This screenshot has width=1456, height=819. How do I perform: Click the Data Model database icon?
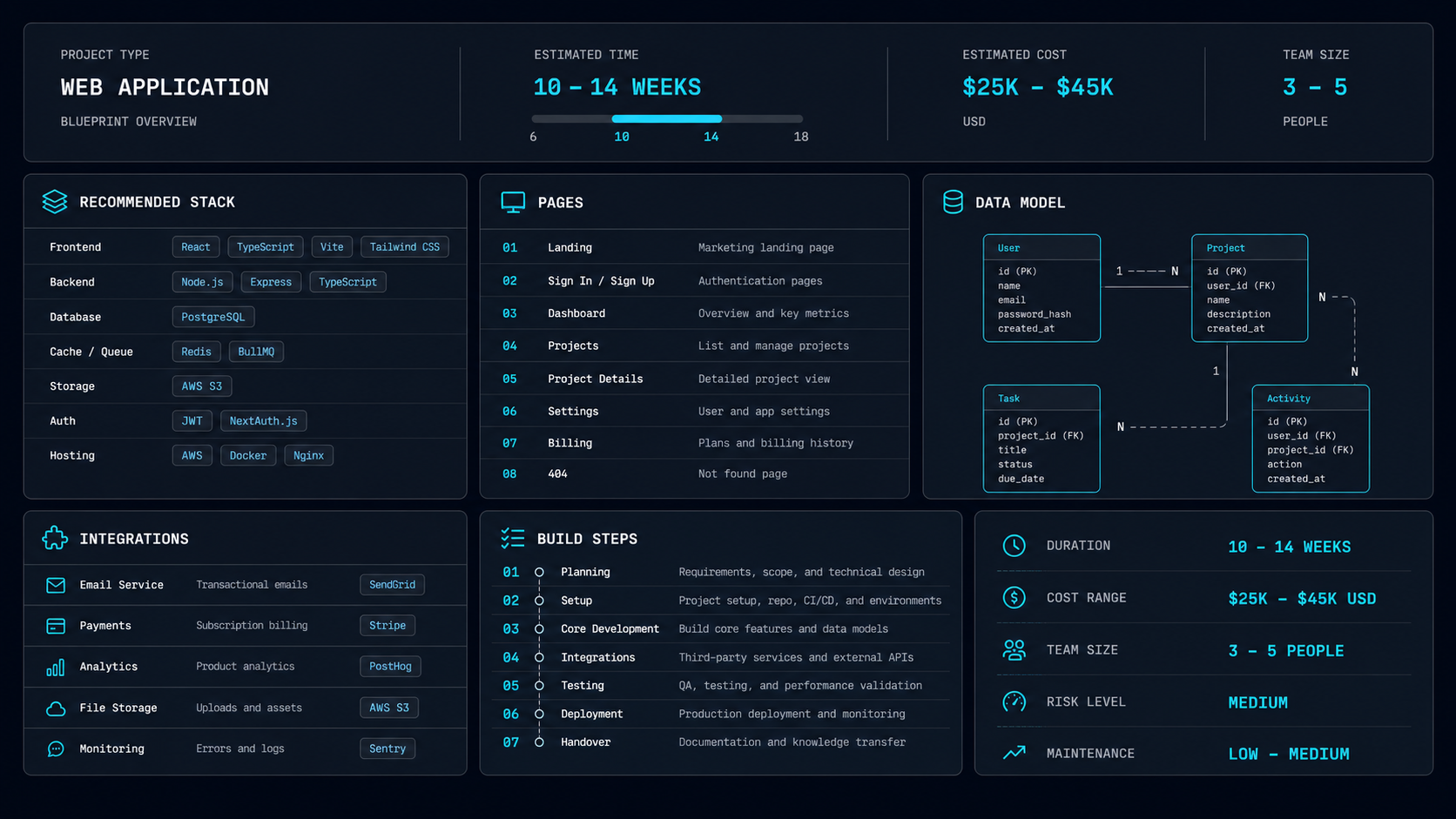953,202
